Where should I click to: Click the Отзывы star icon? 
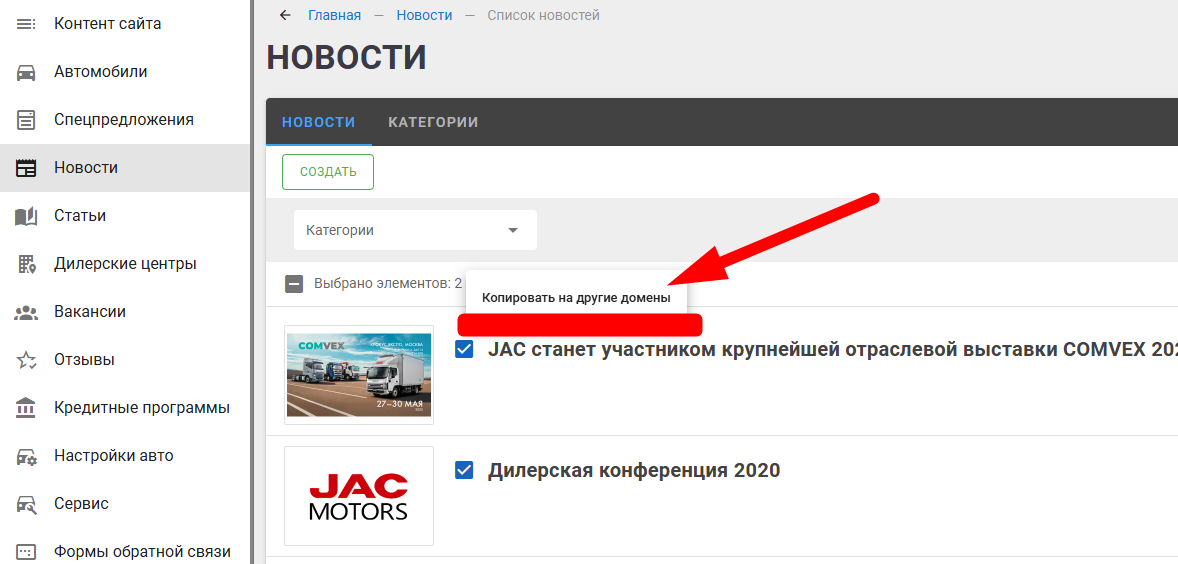(x=26, y=360)
